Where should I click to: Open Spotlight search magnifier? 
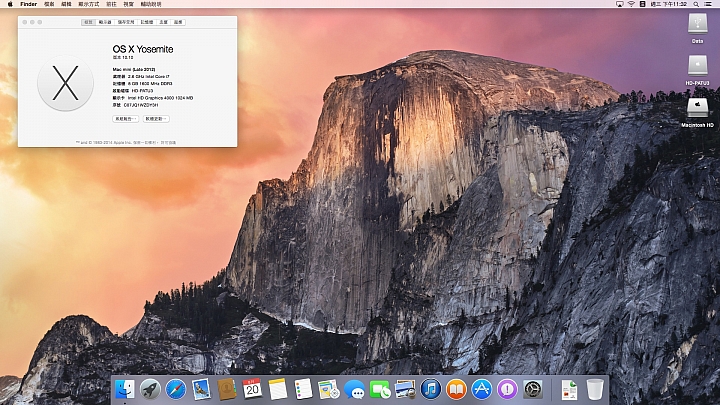(696, 4)
